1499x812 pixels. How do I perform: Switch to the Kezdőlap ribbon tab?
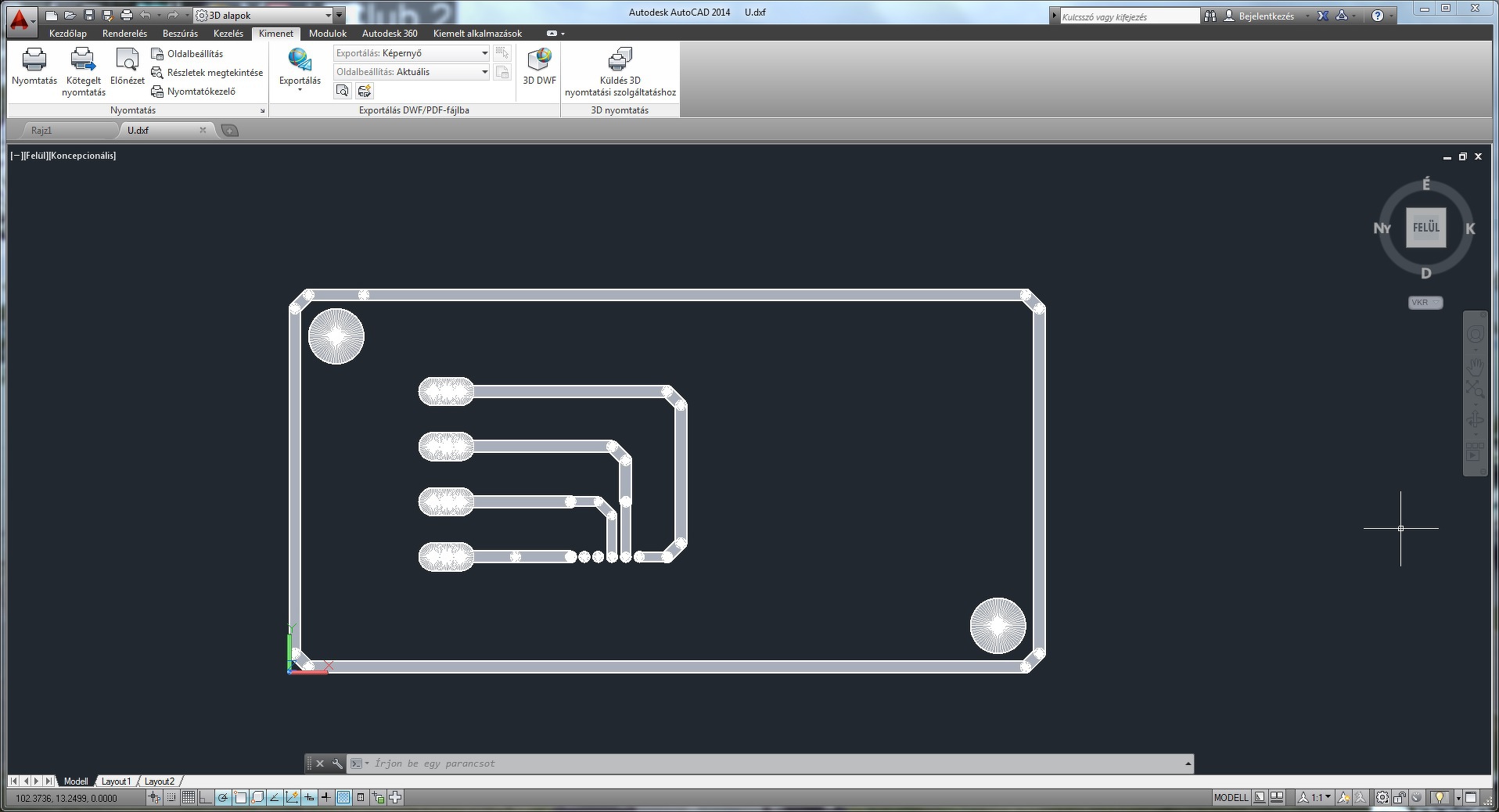(x=68, y=34)
